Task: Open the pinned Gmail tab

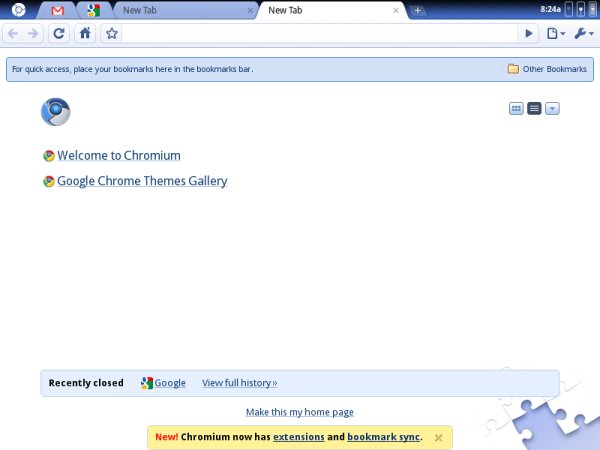Action: pyautogui.click(x=58, y=11)
